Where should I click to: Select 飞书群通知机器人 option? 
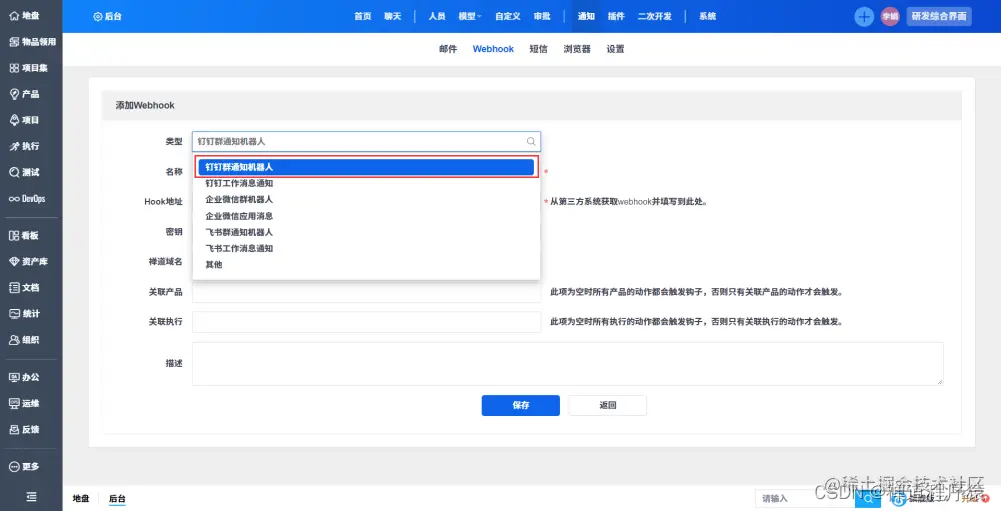(x=366, y=232)
